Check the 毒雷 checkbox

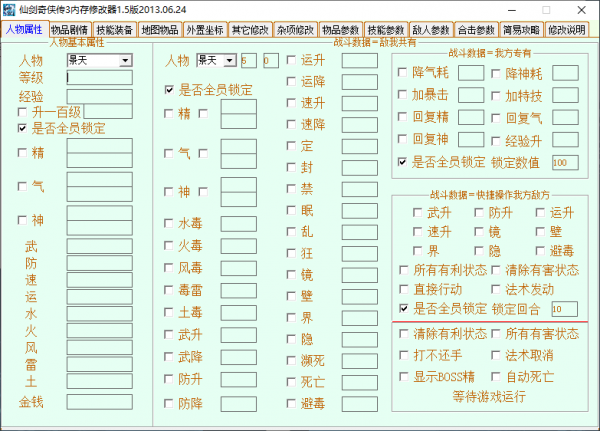(x=168, y=290)
